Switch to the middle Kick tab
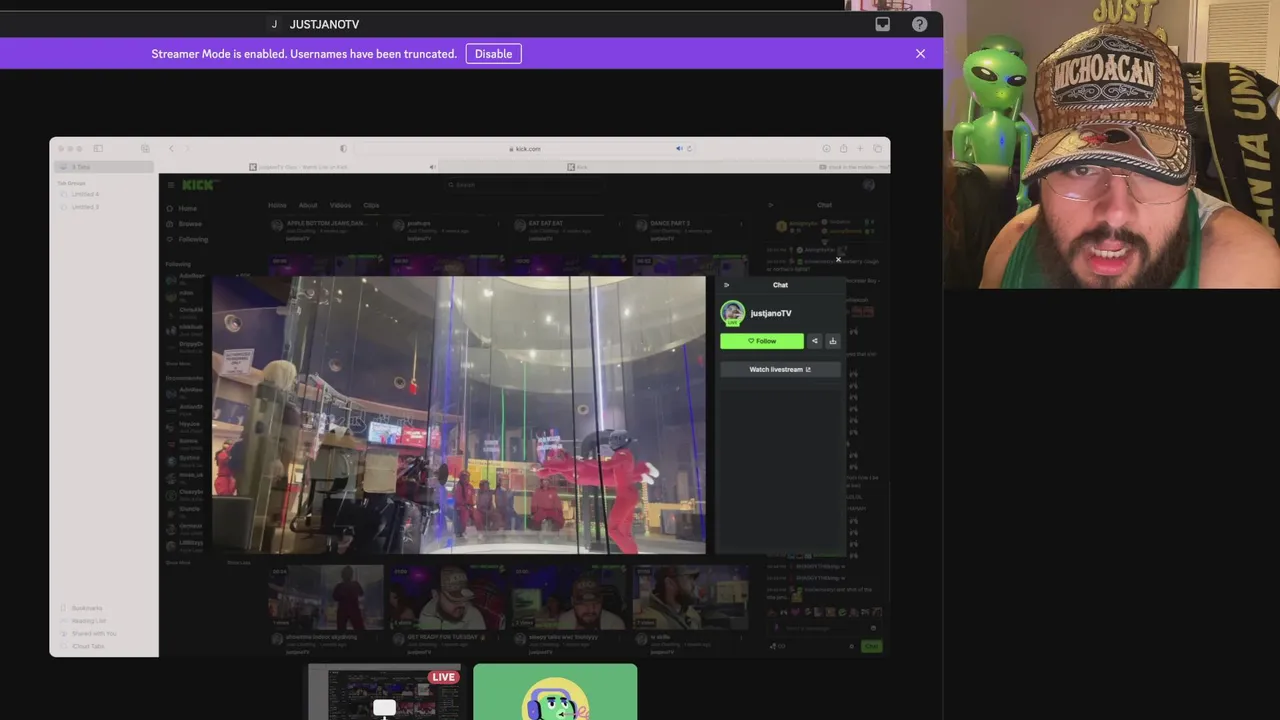Viewport: 1280px width, 720px height. tap(577, 167)
